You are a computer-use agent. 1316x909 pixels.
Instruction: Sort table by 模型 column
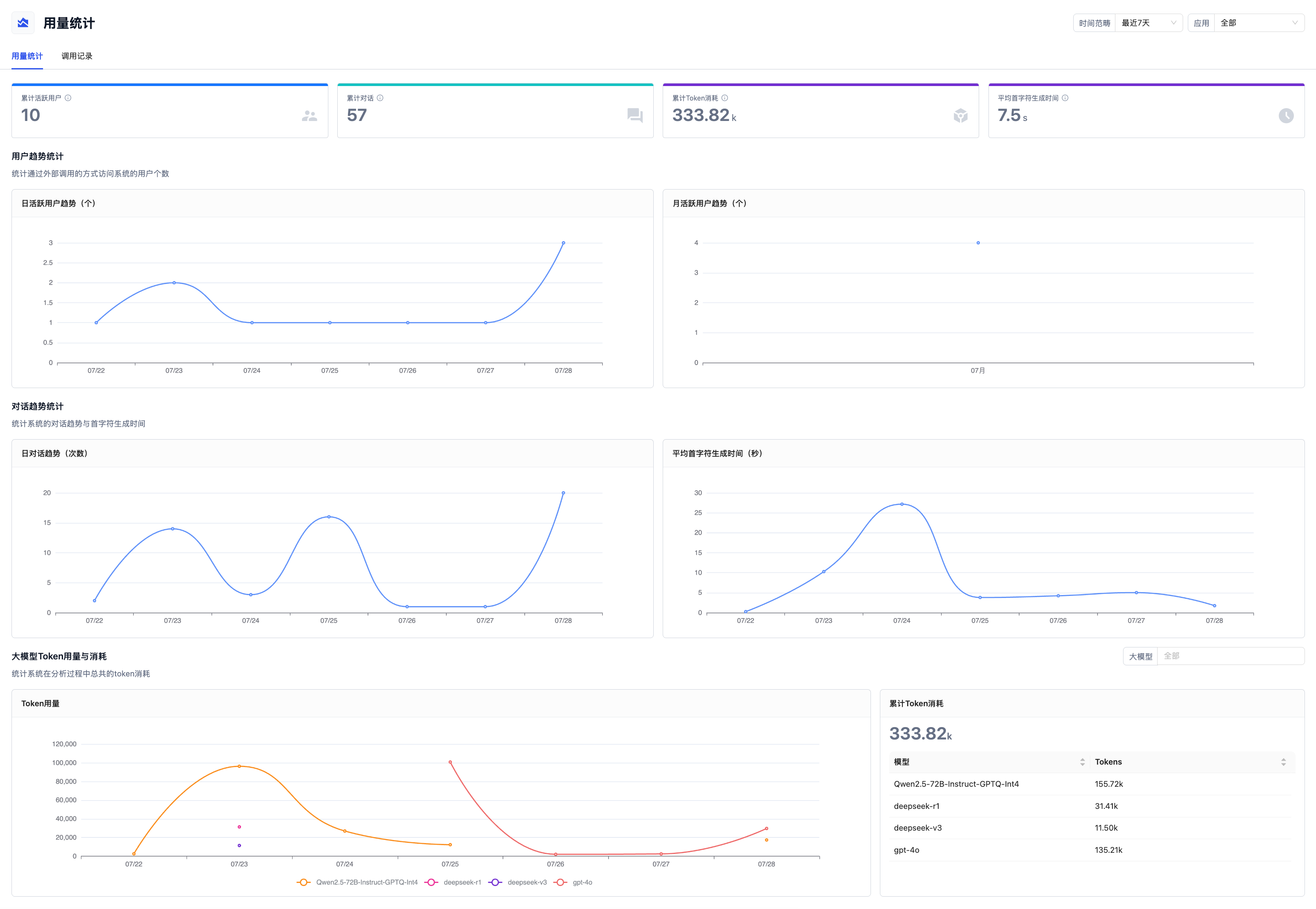(x=1082, y=762)
